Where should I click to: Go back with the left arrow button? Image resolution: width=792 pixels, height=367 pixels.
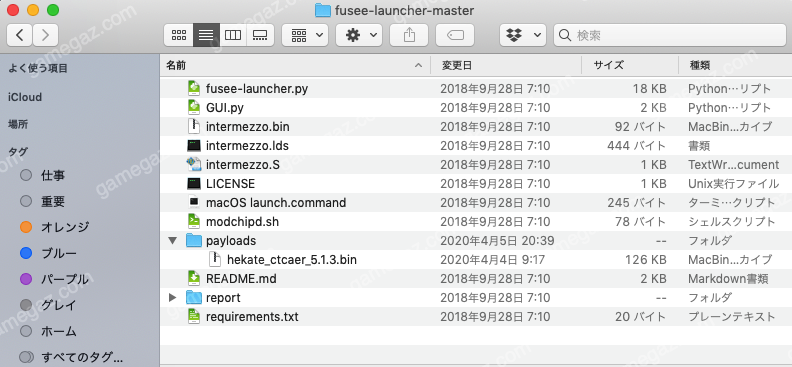pos(20,35)
